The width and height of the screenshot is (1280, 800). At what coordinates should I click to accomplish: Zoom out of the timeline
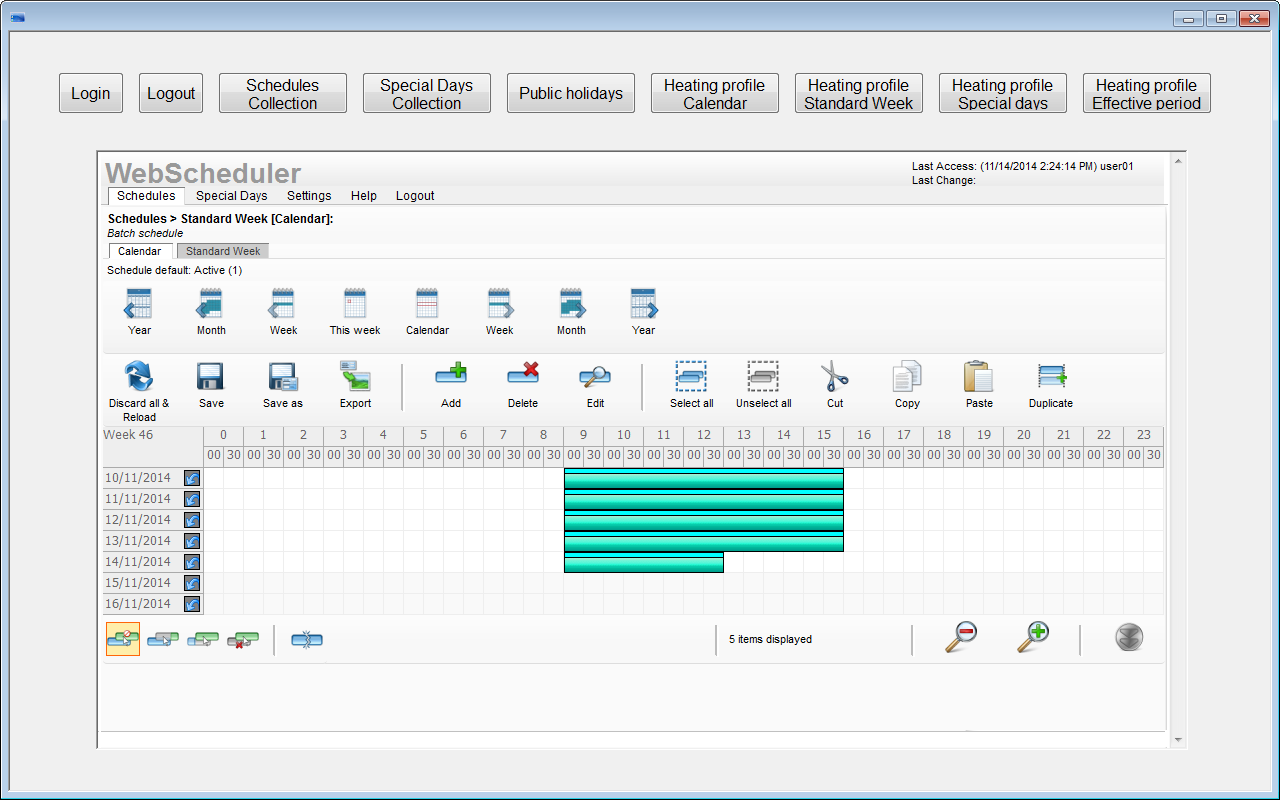point(962,638)
